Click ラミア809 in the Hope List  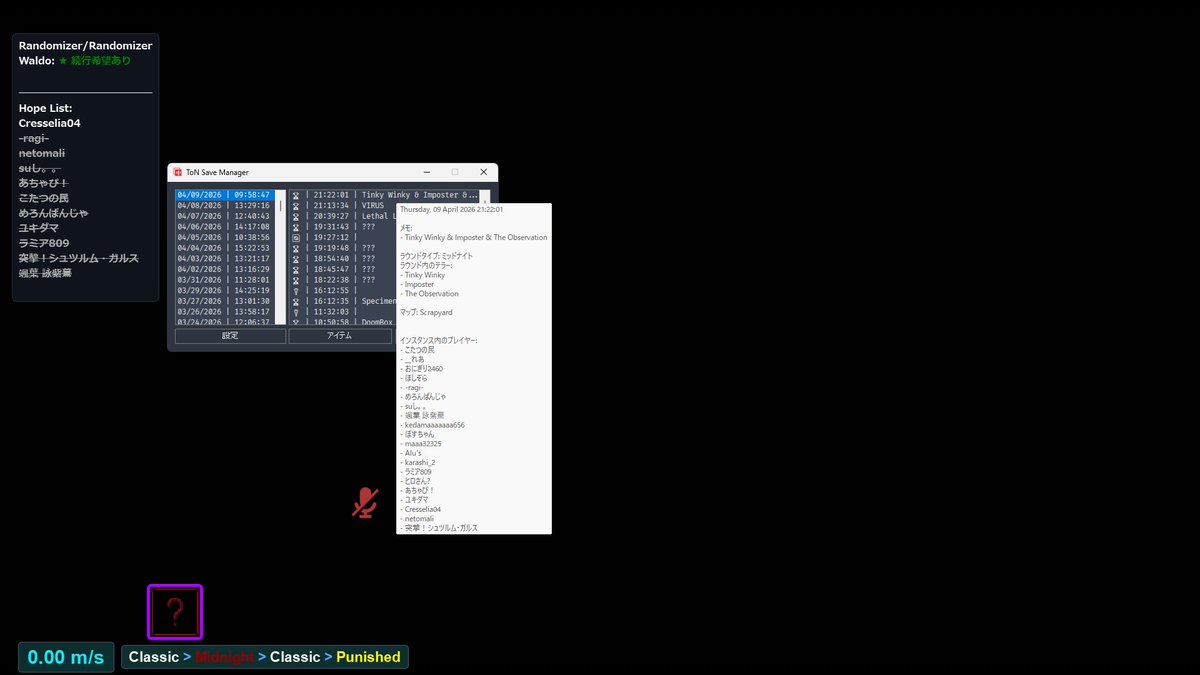44,243
